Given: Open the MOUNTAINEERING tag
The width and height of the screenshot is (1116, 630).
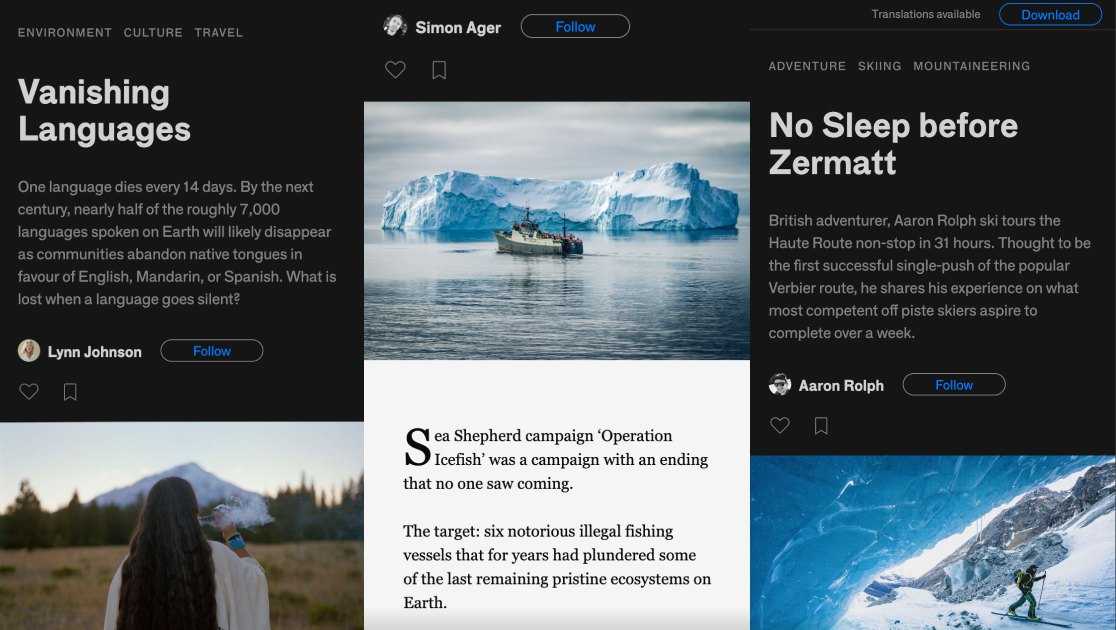Looking at the screenshot, I should (x=972, y=66).
